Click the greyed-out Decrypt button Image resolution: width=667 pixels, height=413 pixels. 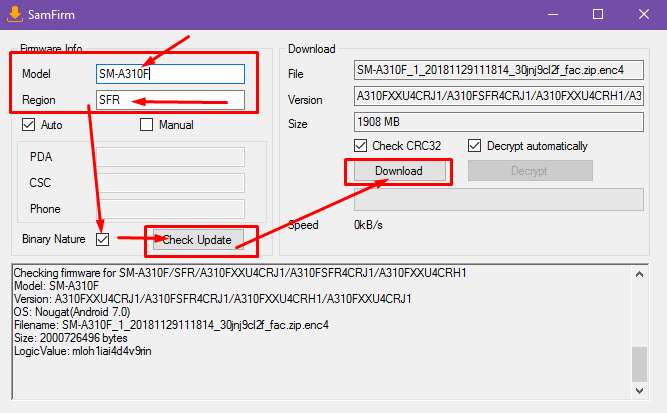pos(530,171)
